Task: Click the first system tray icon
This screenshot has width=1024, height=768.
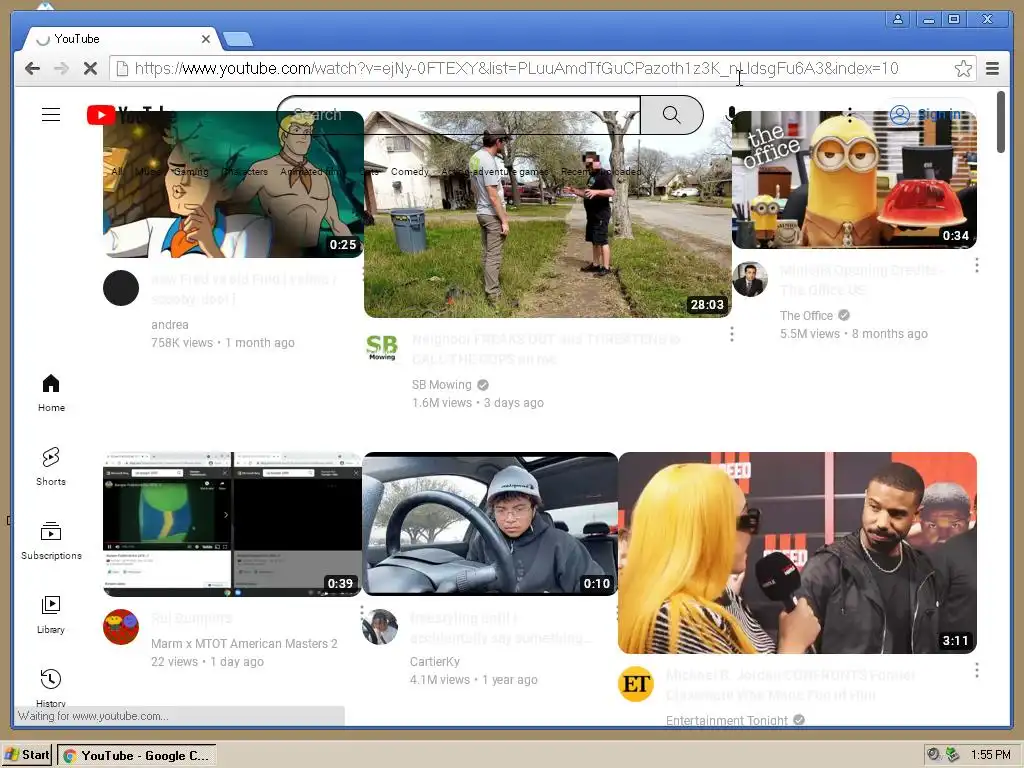Action: 935,755
